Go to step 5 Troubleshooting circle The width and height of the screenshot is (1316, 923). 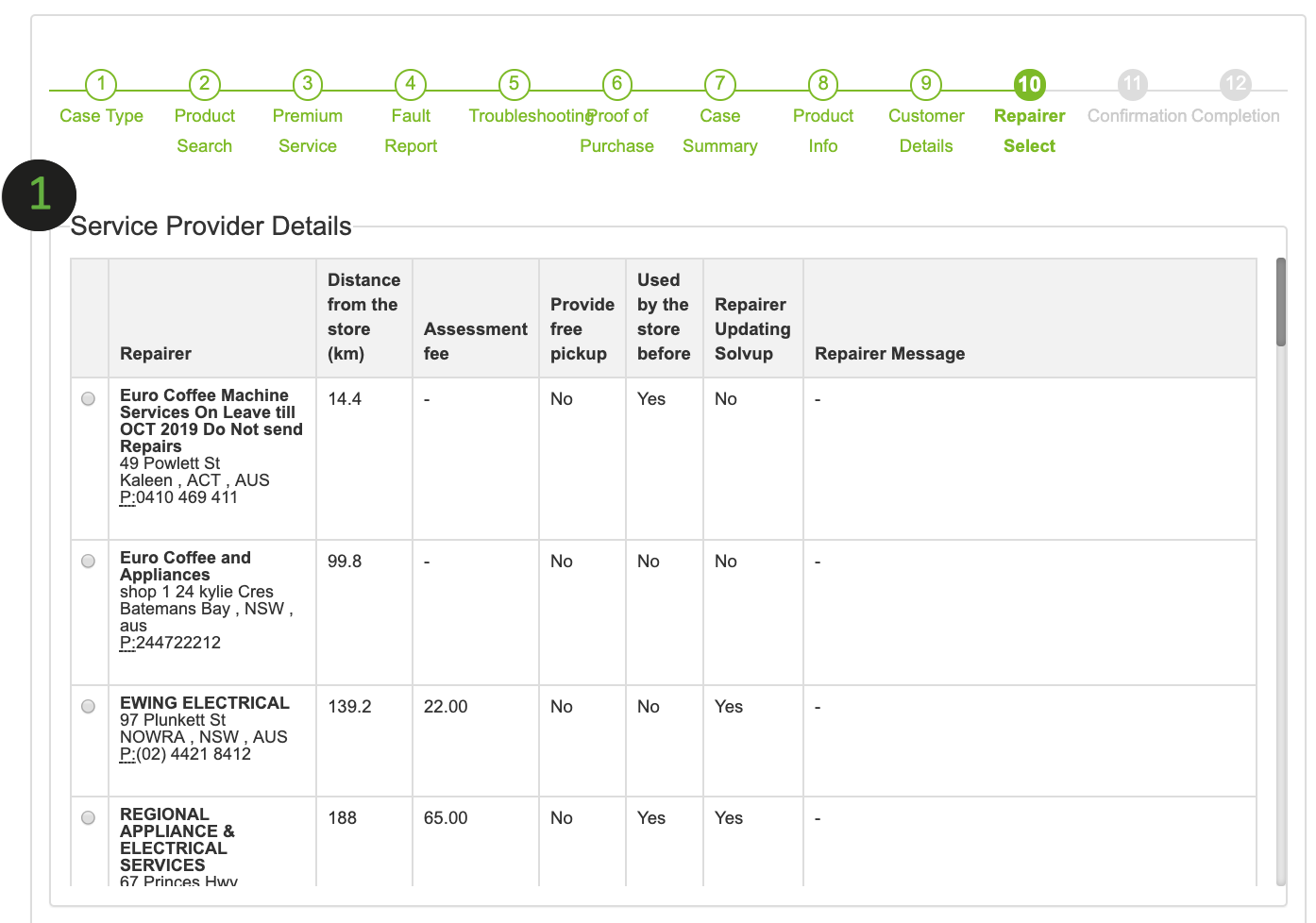[514, 85]
